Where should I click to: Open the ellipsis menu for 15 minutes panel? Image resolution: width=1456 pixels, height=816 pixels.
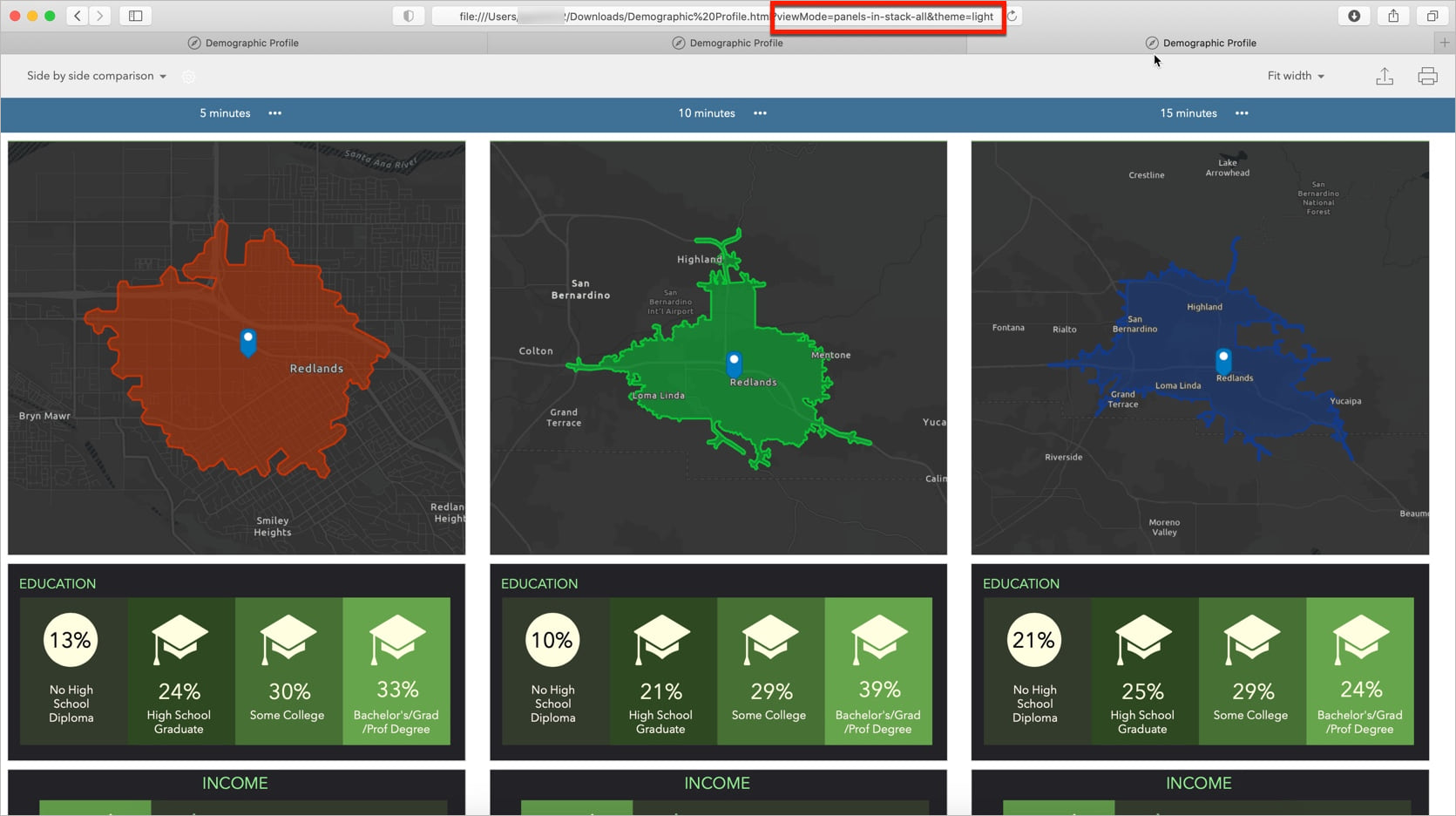pyautogui.click(x=1242, y=113)
